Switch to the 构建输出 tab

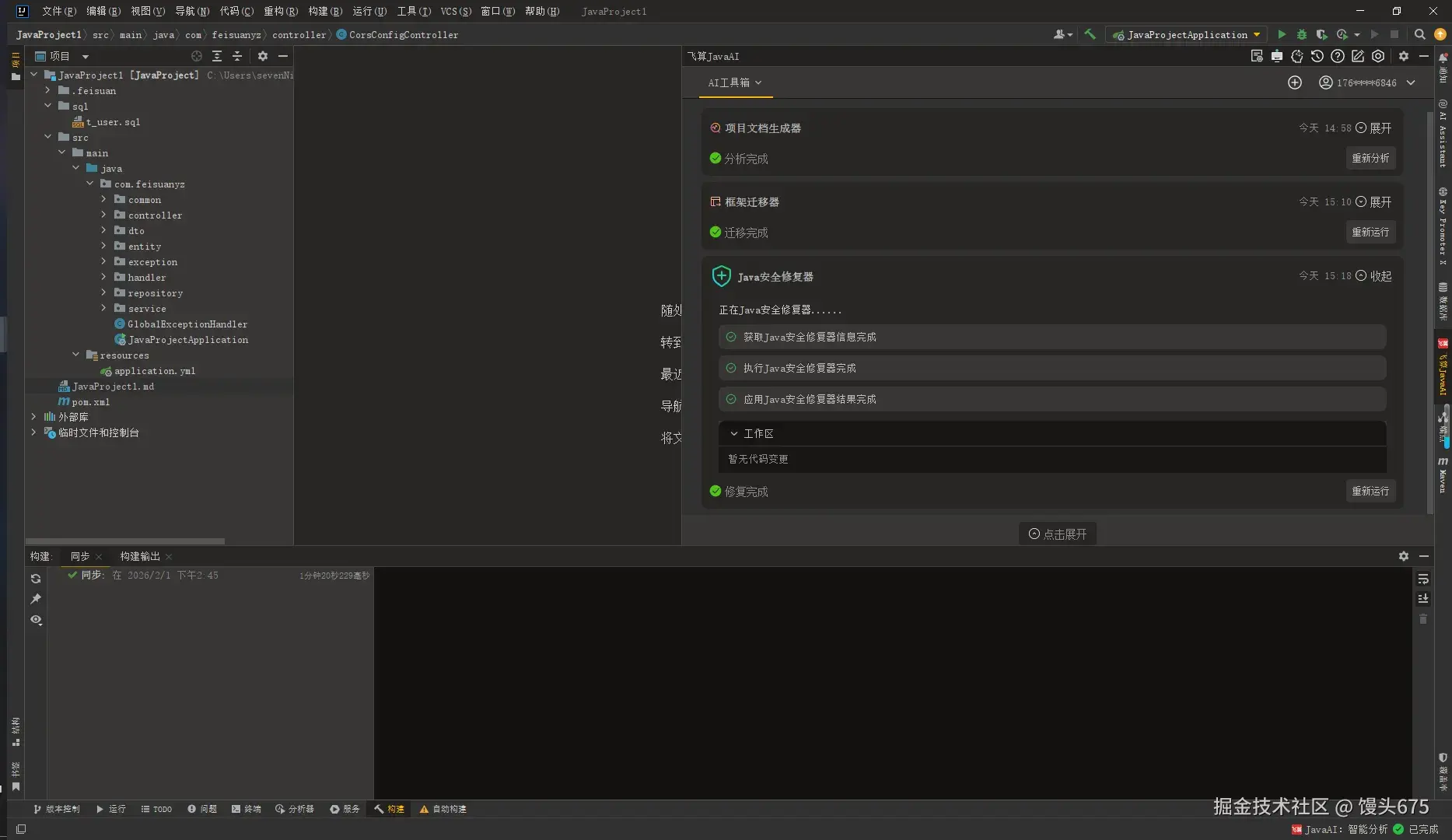pyautogui.click(x=140, y=556)
